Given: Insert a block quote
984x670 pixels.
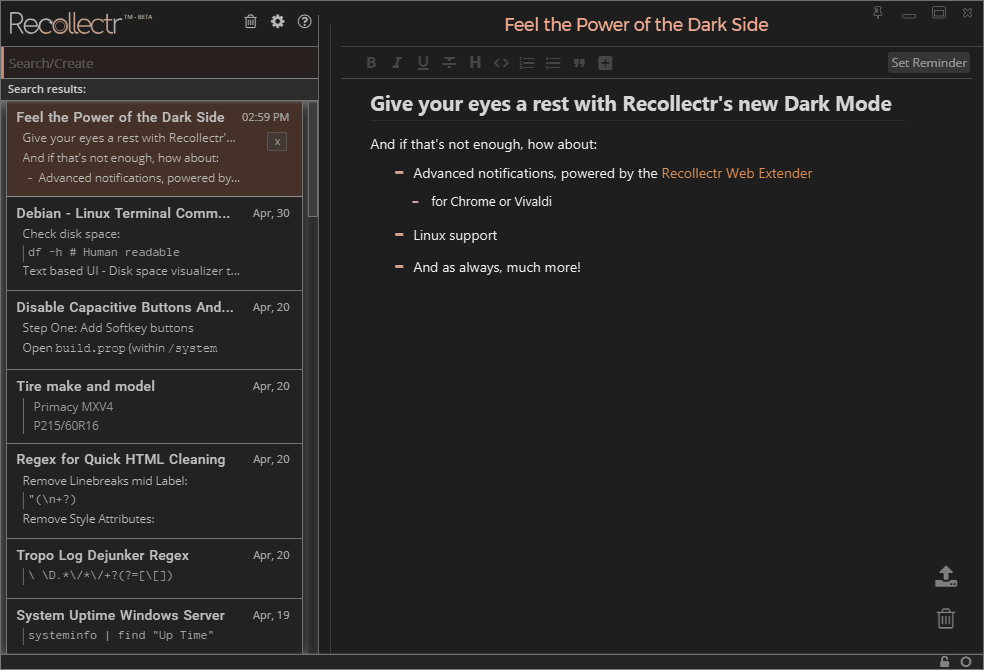Looking at the screenshot, I should click(579, 63).
